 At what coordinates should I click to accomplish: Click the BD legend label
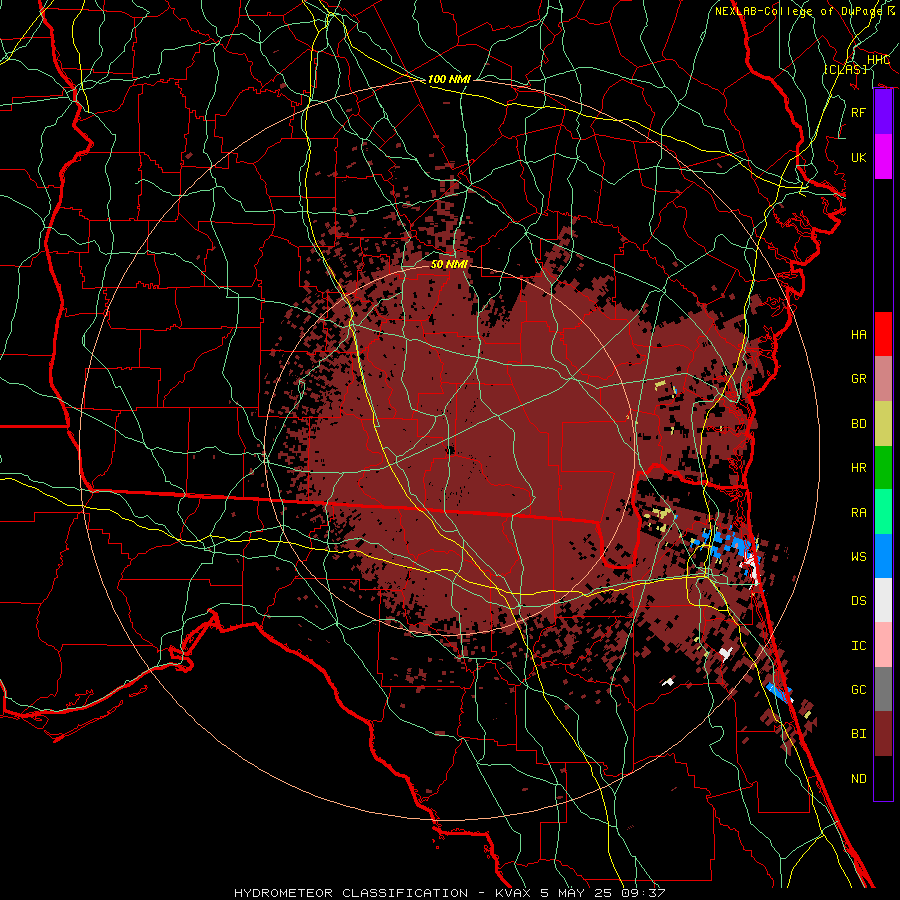[859, 424]
